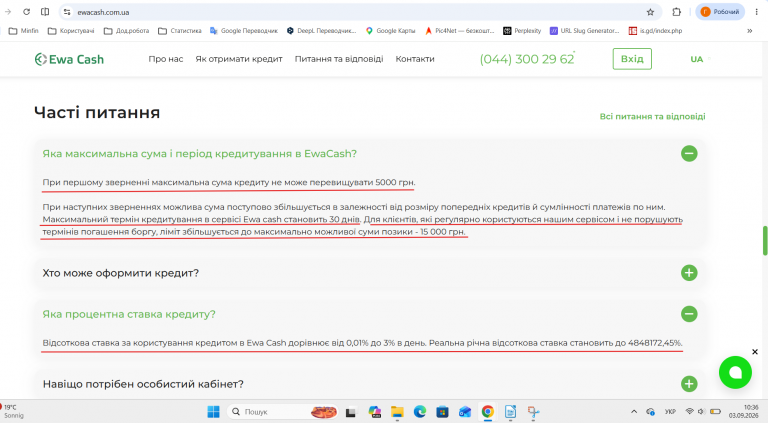Click the cloud sync tray icon
Image resolution: width=768 pixels, height=423 pixels.
pos(650,412)
